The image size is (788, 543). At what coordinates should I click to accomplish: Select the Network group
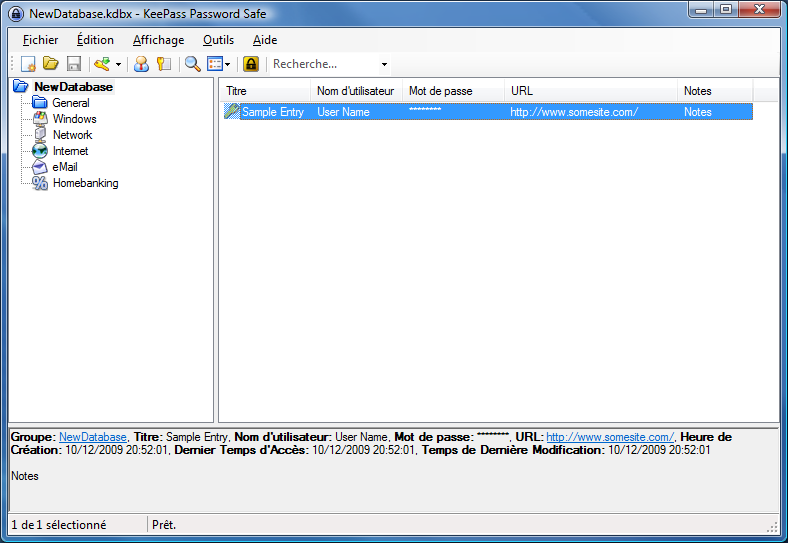(x=73, y=135)
